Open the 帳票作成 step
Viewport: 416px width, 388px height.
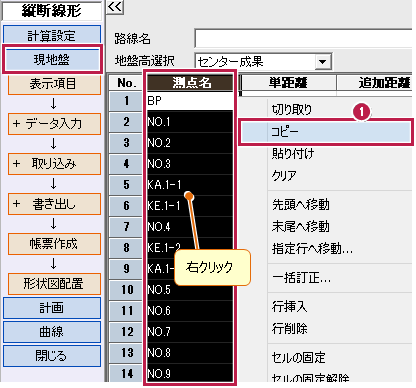pyautogui.click(x=54, y=244)
